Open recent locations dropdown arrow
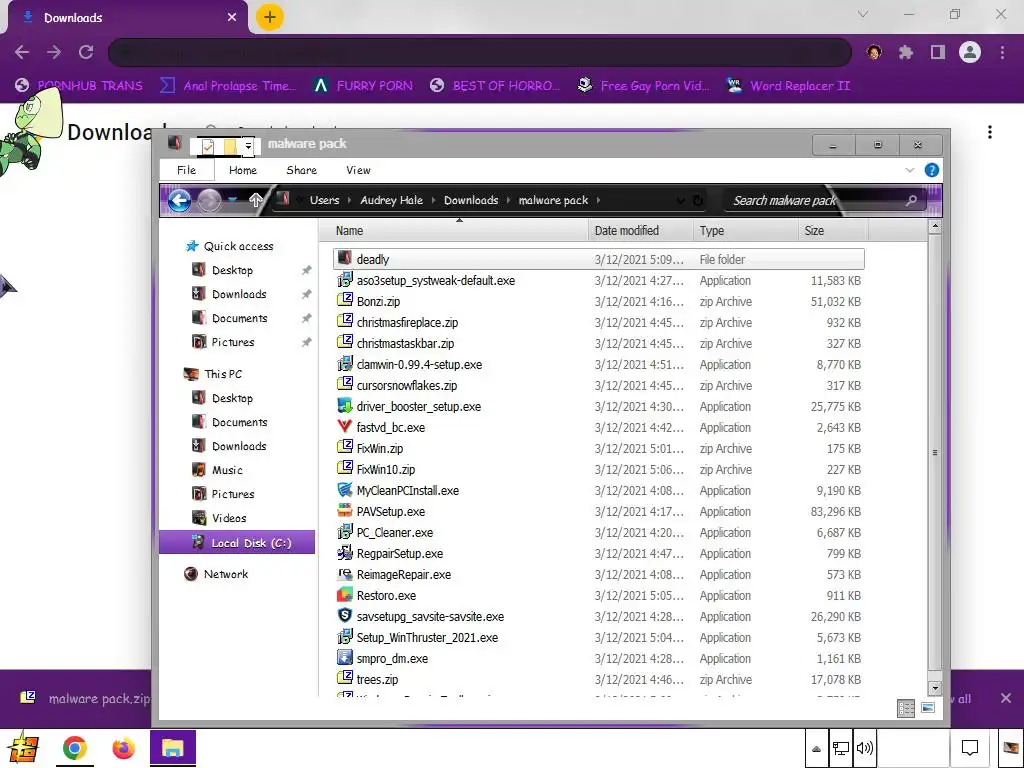 tap(232, 200)
